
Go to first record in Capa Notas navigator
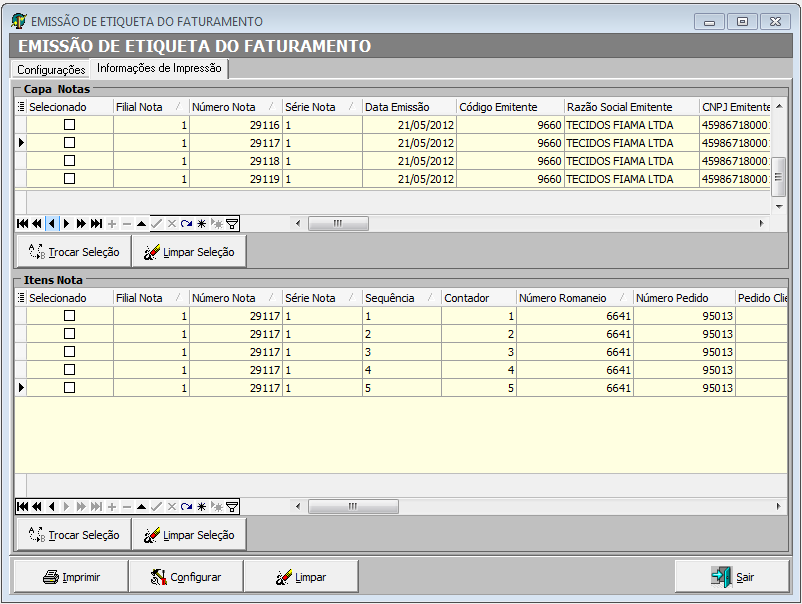point(22,224)
